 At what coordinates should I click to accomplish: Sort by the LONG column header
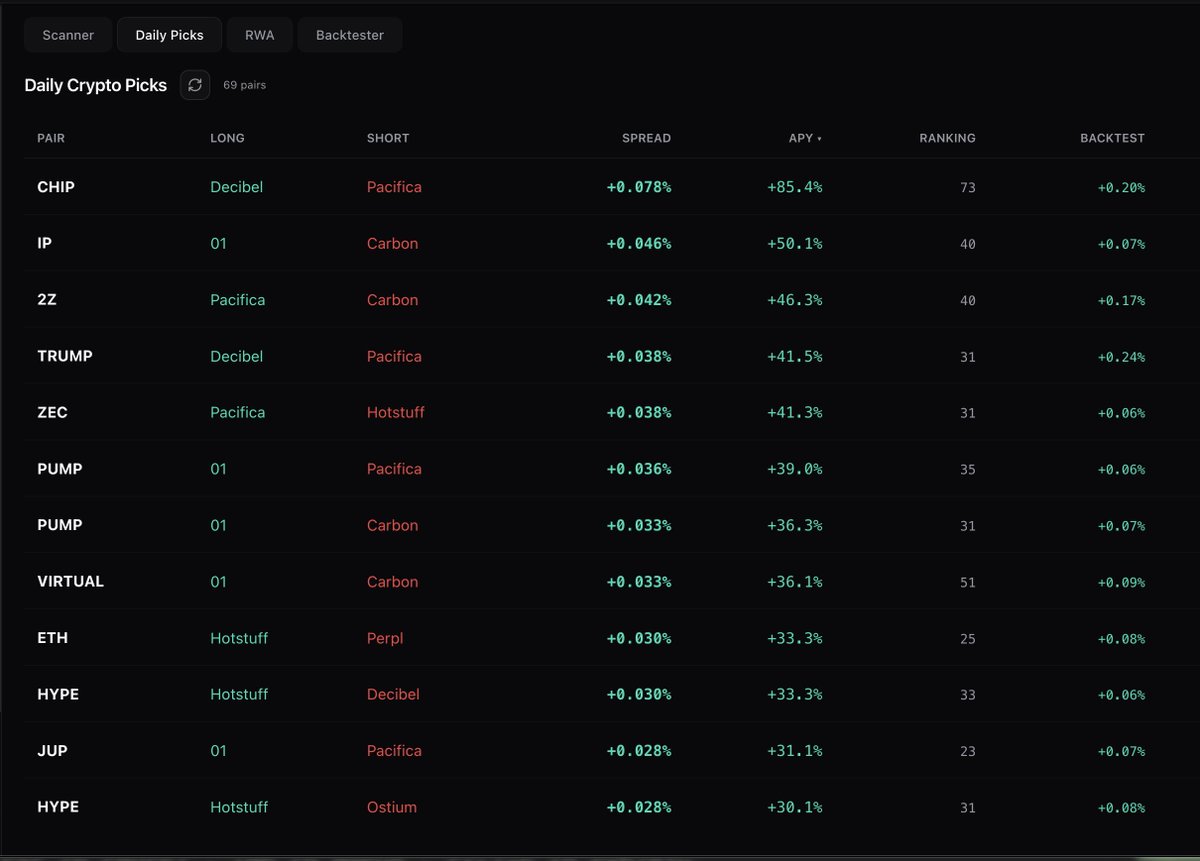tap(227, 138)
